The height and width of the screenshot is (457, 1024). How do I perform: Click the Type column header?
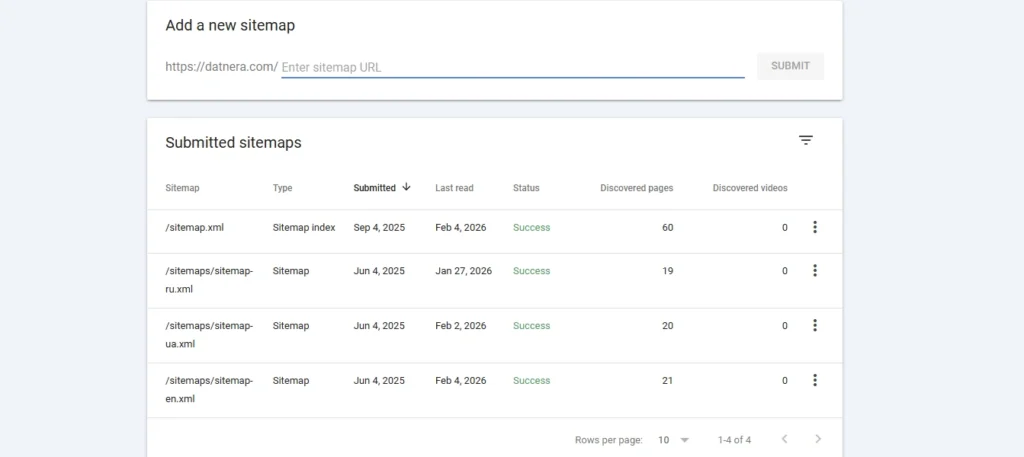coord(282,188)
